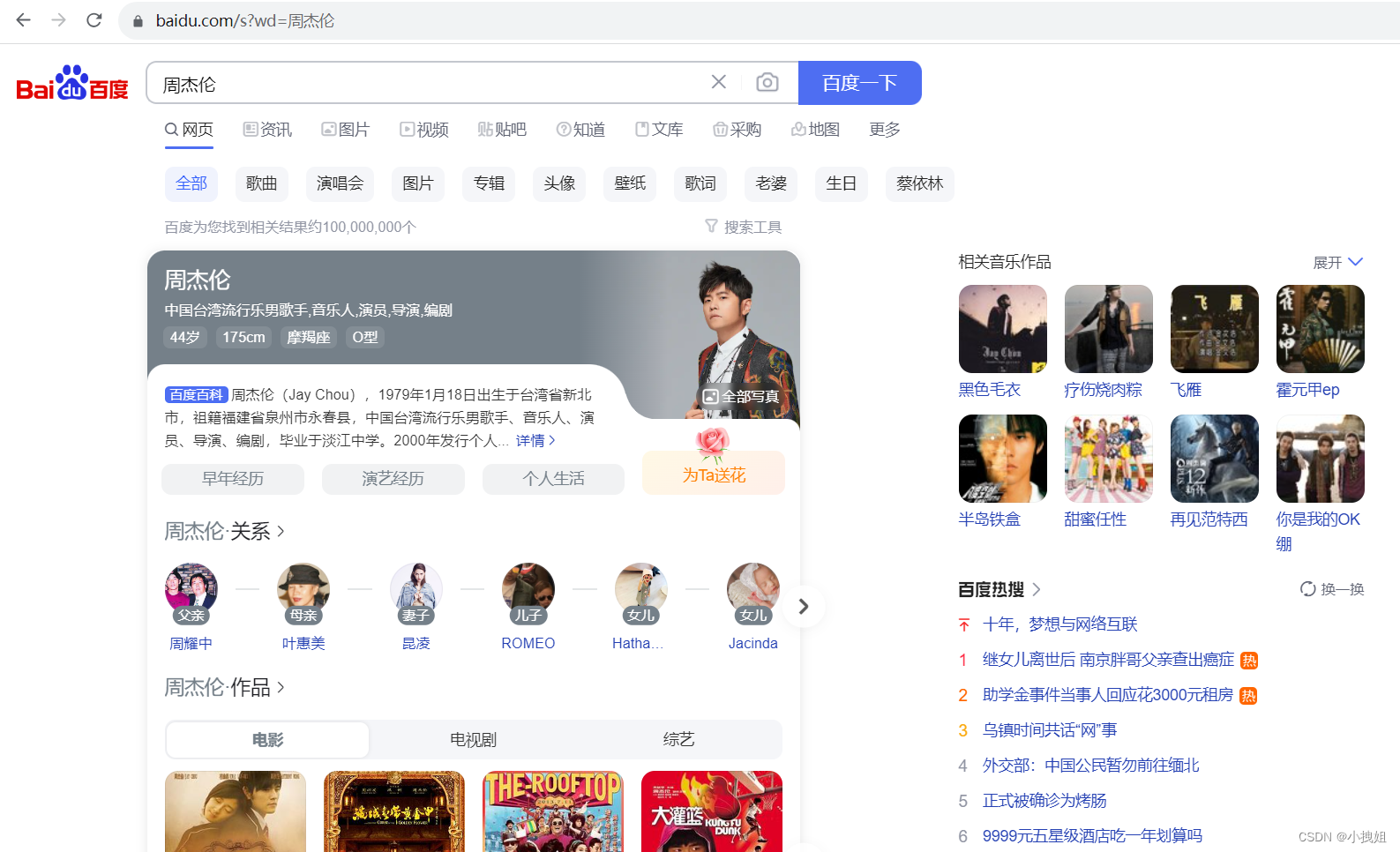Select the 电影 works tab

coord(268,740)
